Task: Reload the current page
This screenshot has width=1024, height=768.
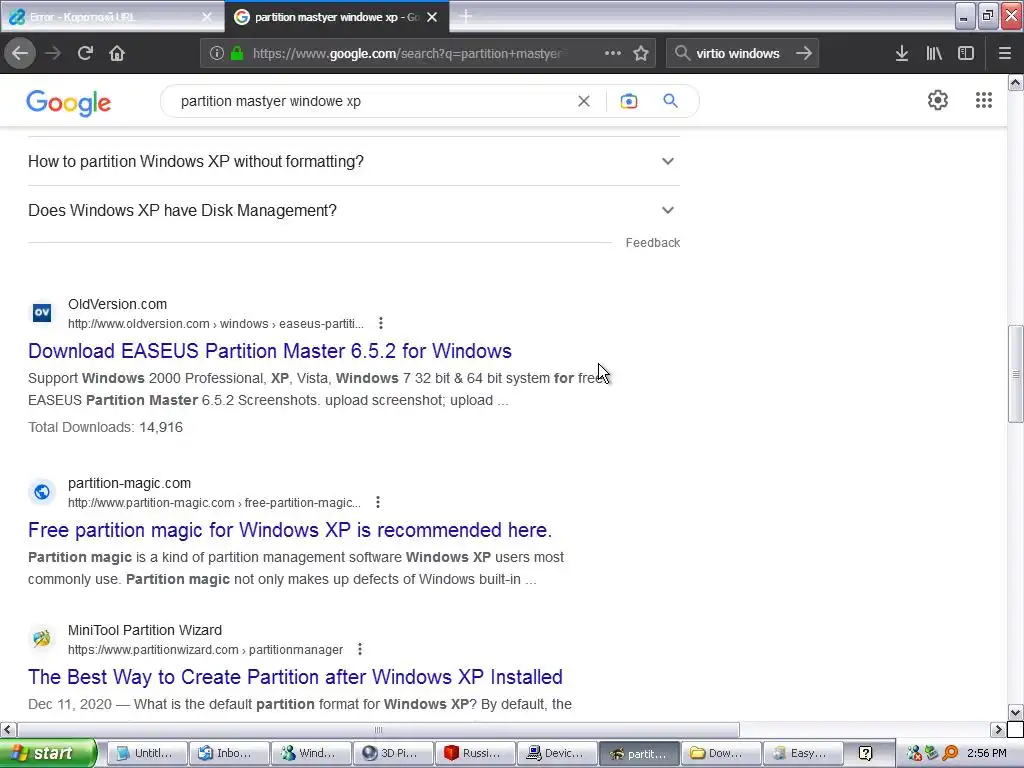Action: coord(85,53)
